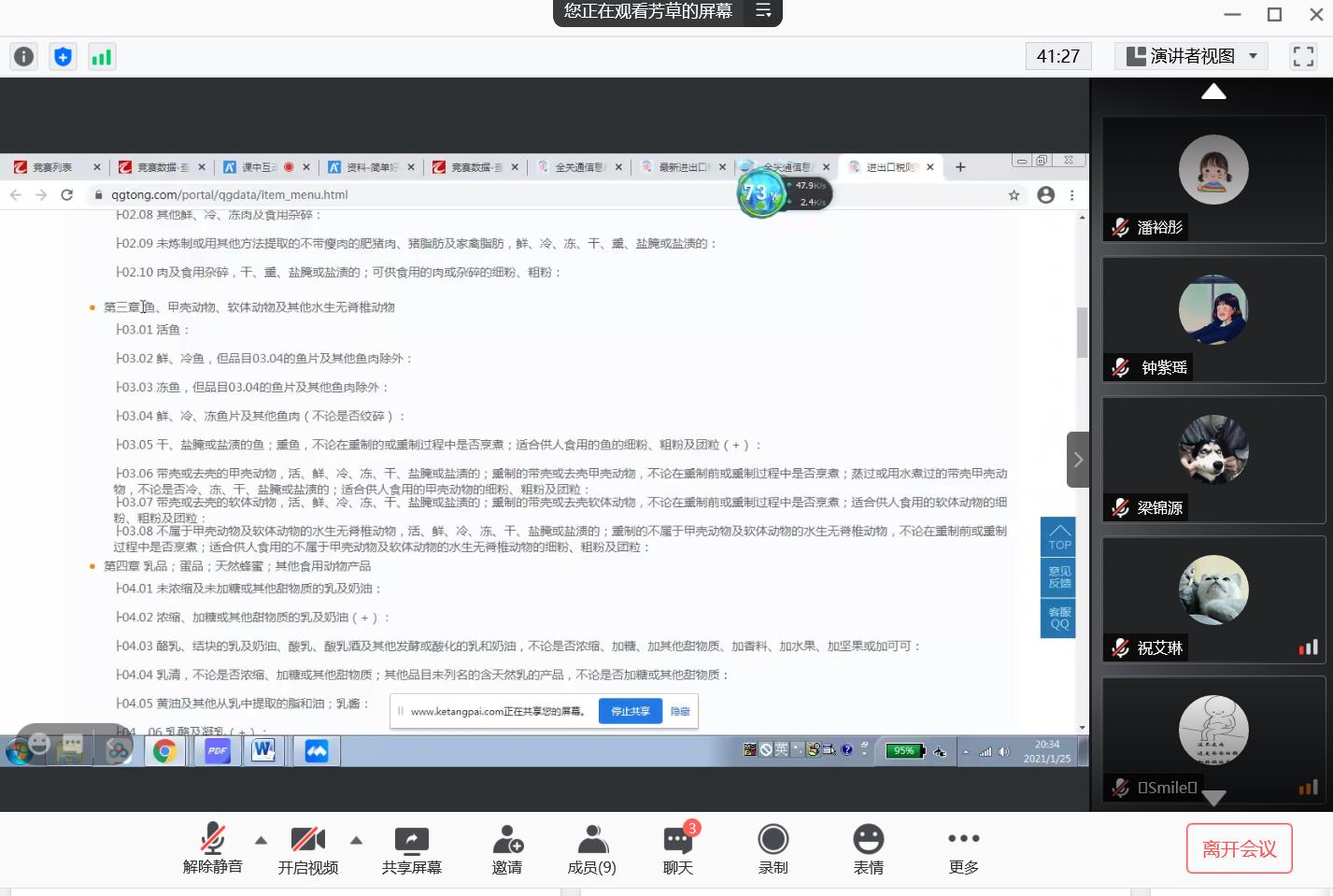Start recording the meeting
Image resolution: width=1333 pixels, height=896 pixels.
click(x=773, y=848)
